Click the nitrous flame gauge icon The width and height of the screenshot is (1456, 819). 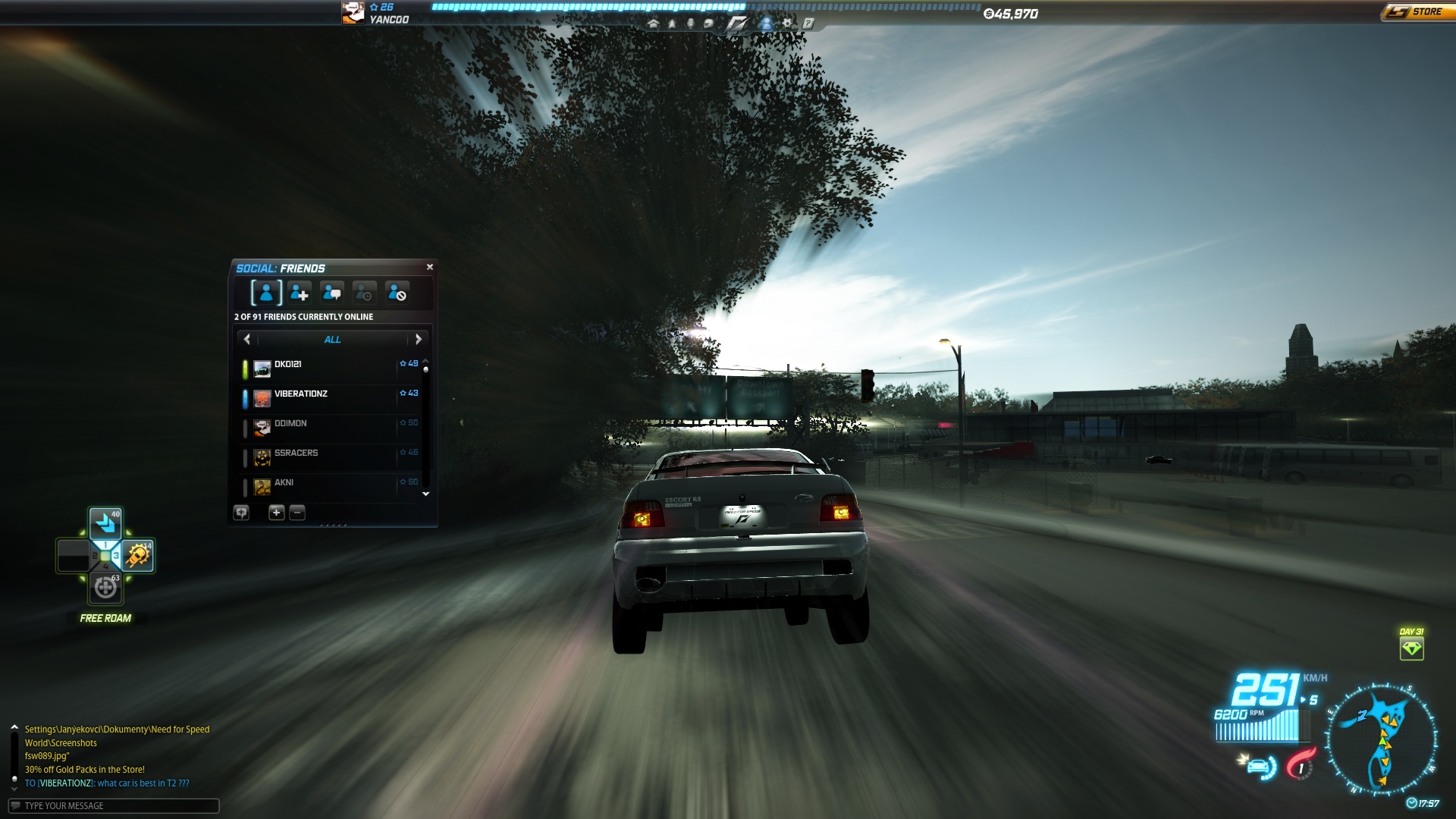pyautogui.click(x=1301, y=764)
